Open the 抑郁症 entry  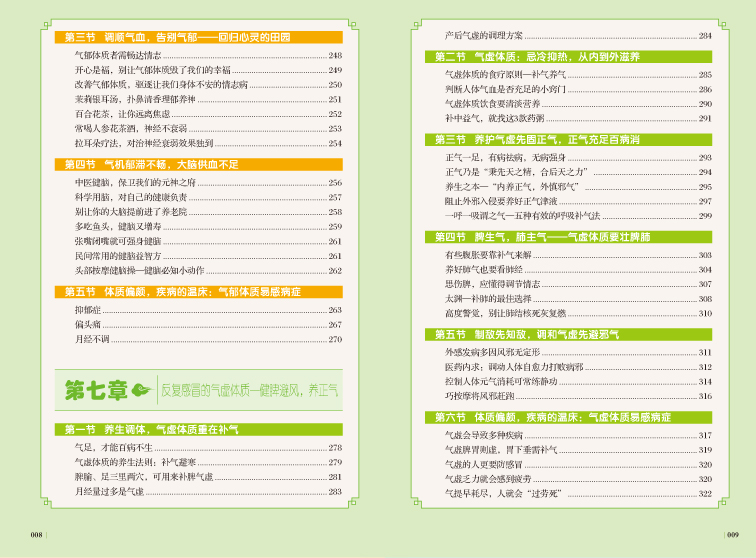88,310
